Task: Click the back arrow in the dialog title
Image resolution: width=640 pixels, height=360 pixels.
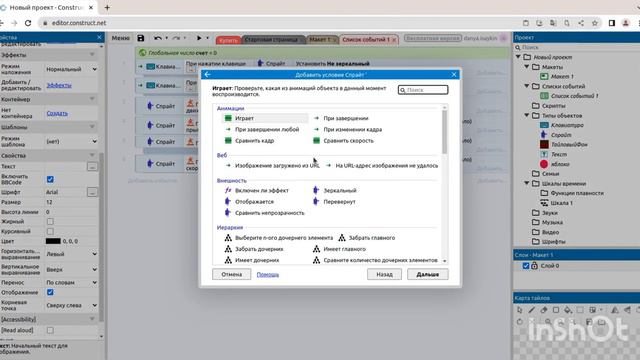Action: (x=207, y=74)
